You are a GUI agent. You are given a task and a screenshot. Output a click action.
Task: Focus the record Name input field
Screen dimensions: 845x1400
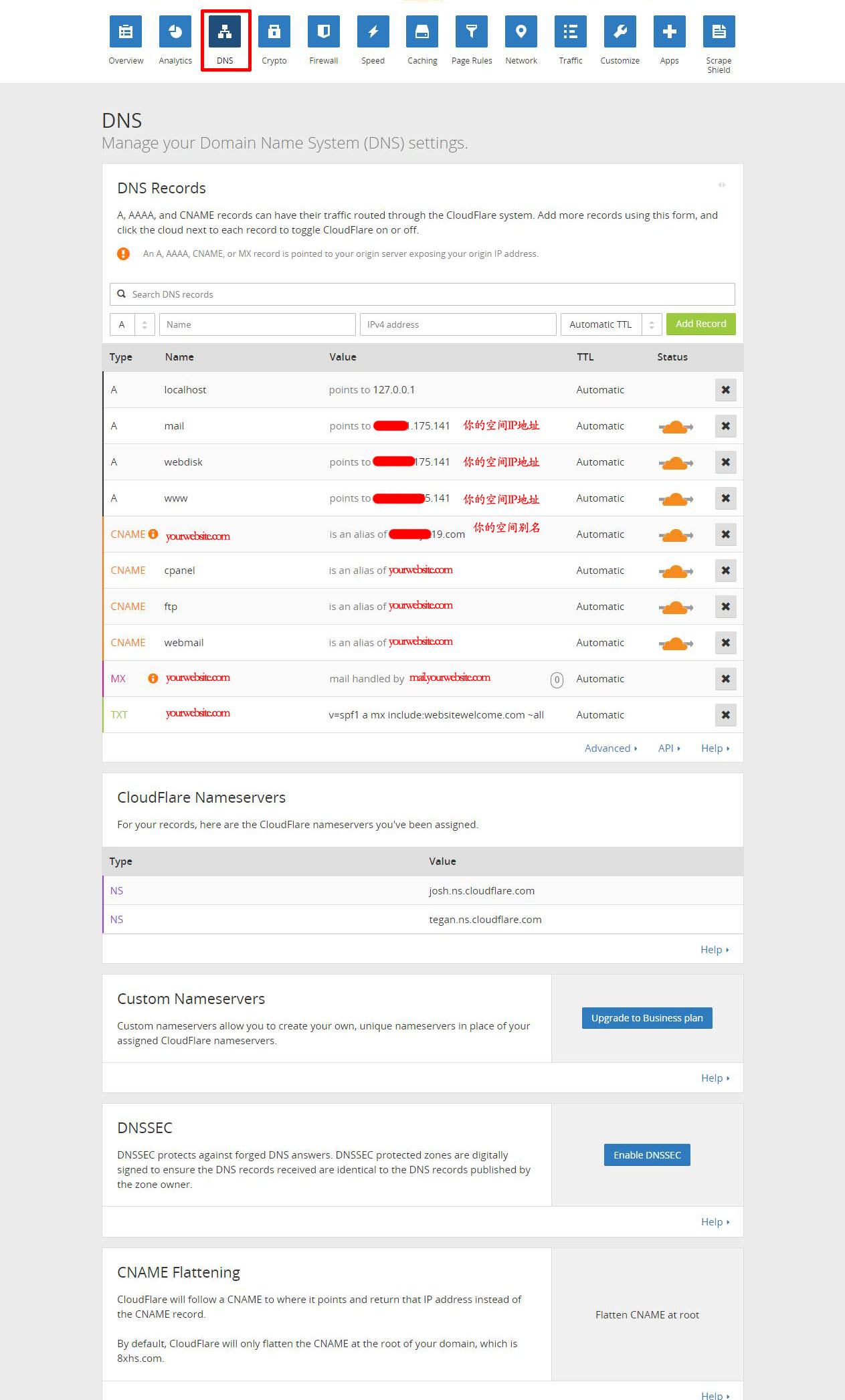point(258,324)
